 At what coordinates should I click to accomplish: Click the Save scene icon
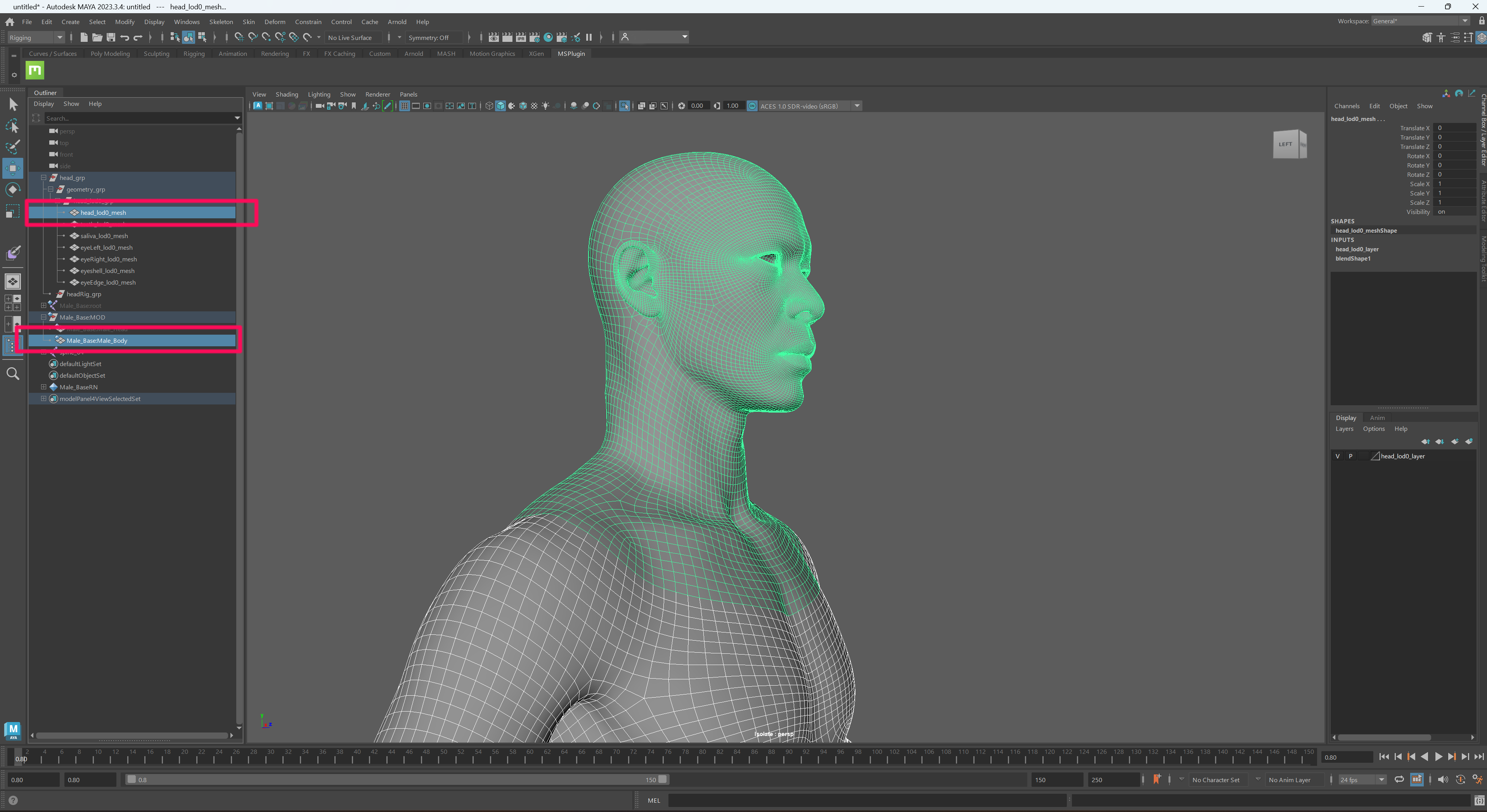click(x=111, y=38)
